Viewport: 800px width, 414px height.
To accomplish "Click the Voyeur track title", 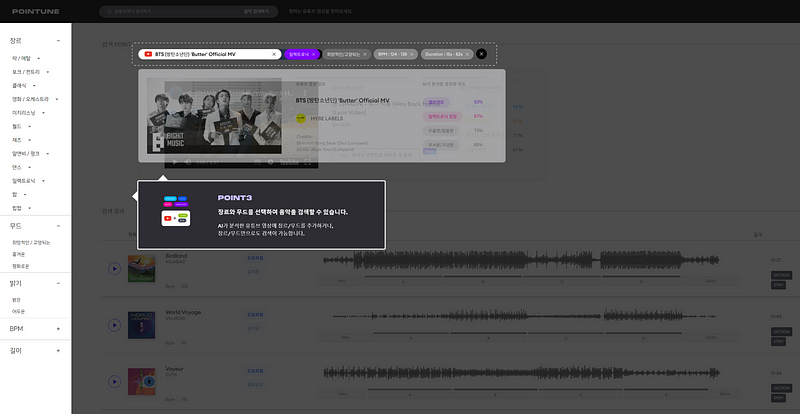I will pos(174,369).
